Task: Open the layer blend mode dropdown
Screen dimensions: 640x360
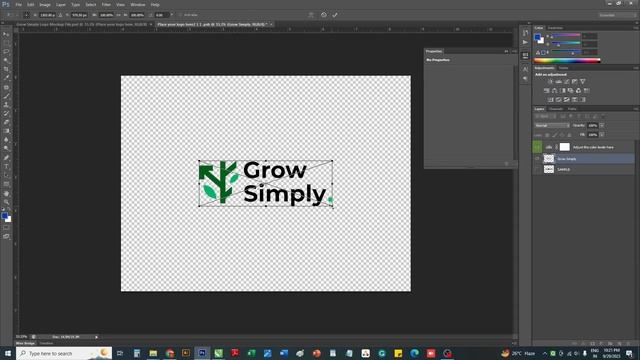Action: point(552,126)
